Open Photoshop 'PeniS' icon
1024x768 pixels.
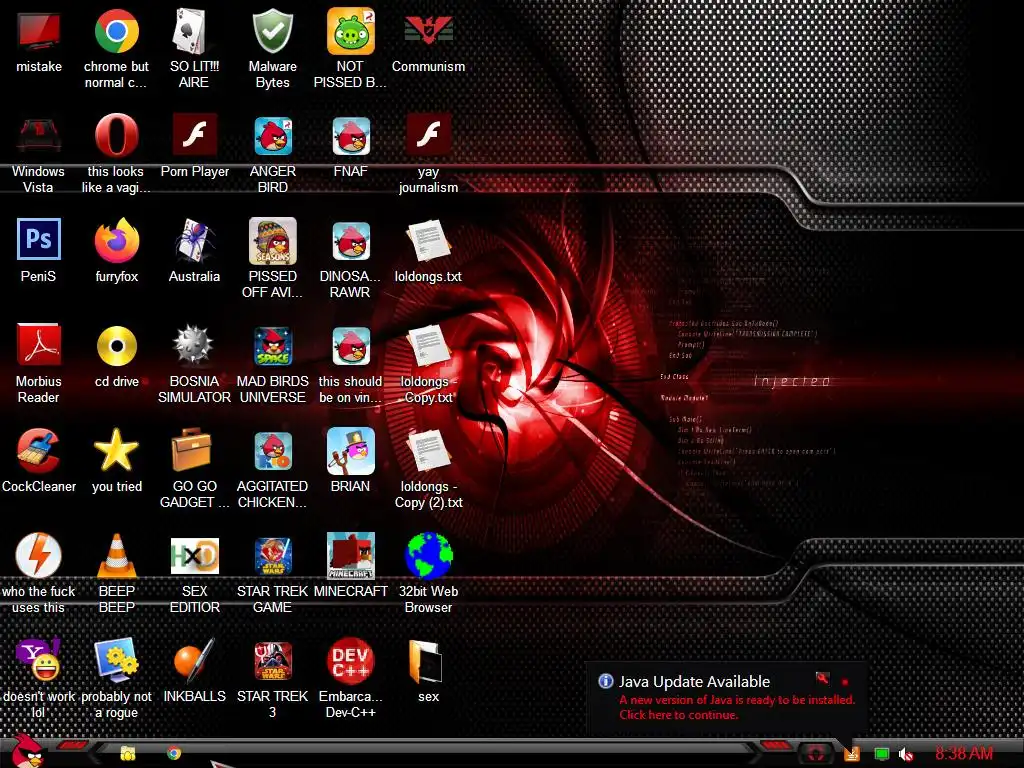coord(39,240)
